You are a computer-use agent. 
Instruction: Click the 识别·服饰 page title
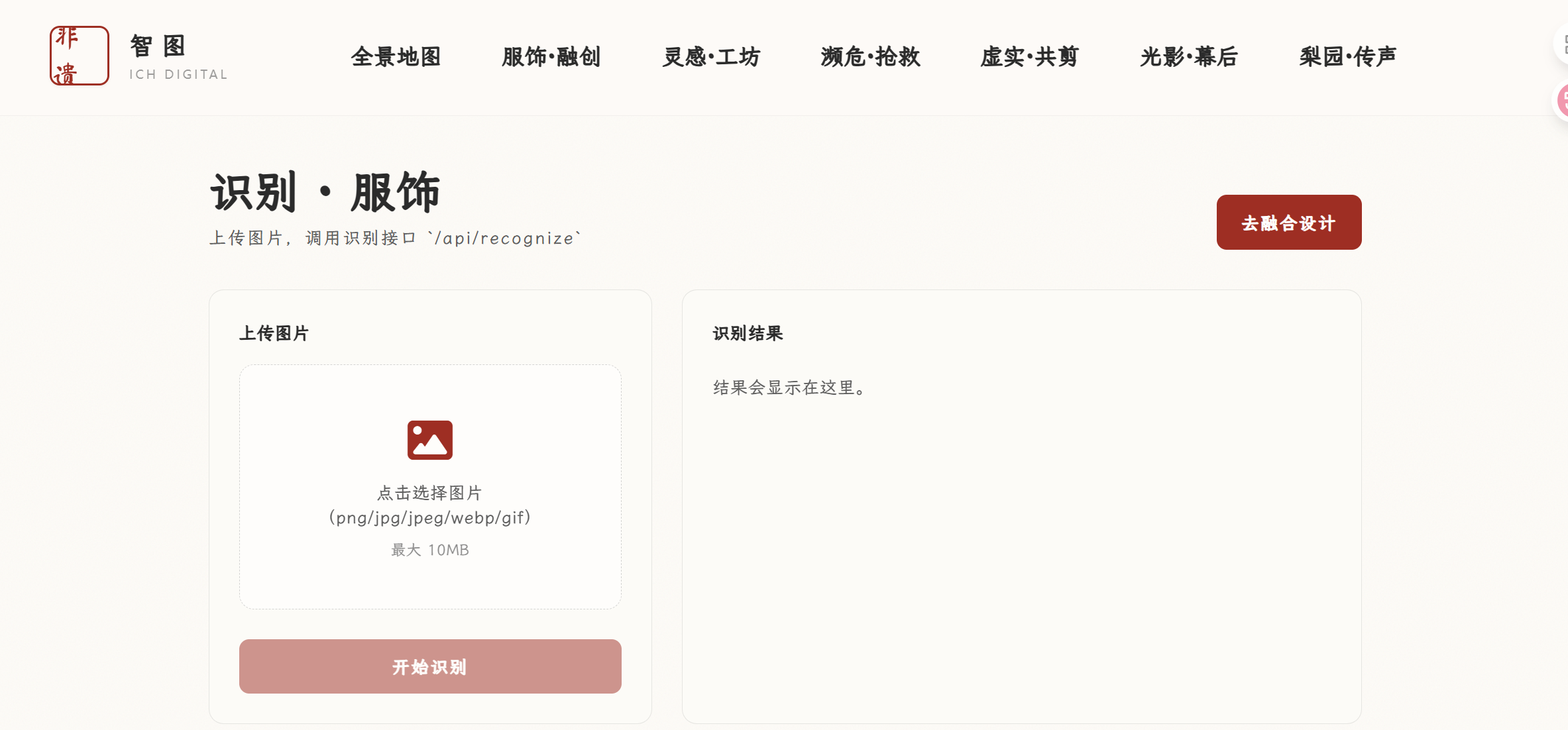pyautogui.click(x=325, y=193)
